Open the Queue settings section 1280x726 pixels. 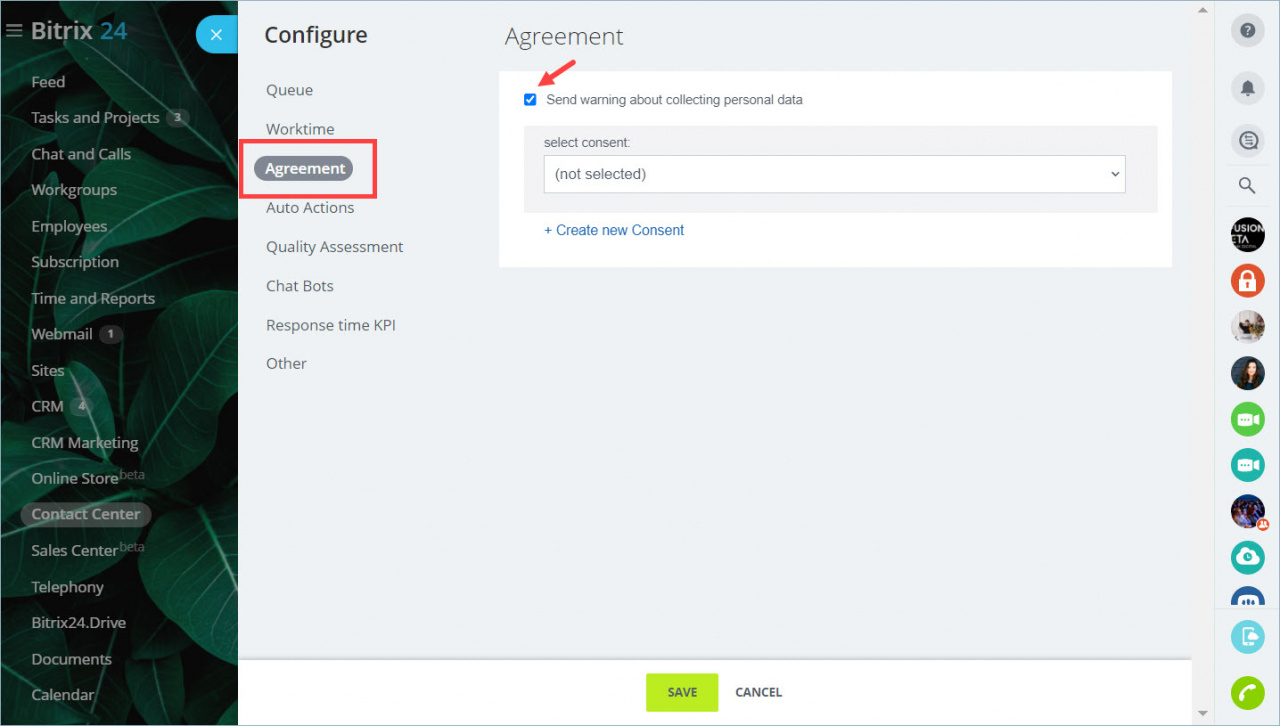pyautogui.click(x=289, y=90)
